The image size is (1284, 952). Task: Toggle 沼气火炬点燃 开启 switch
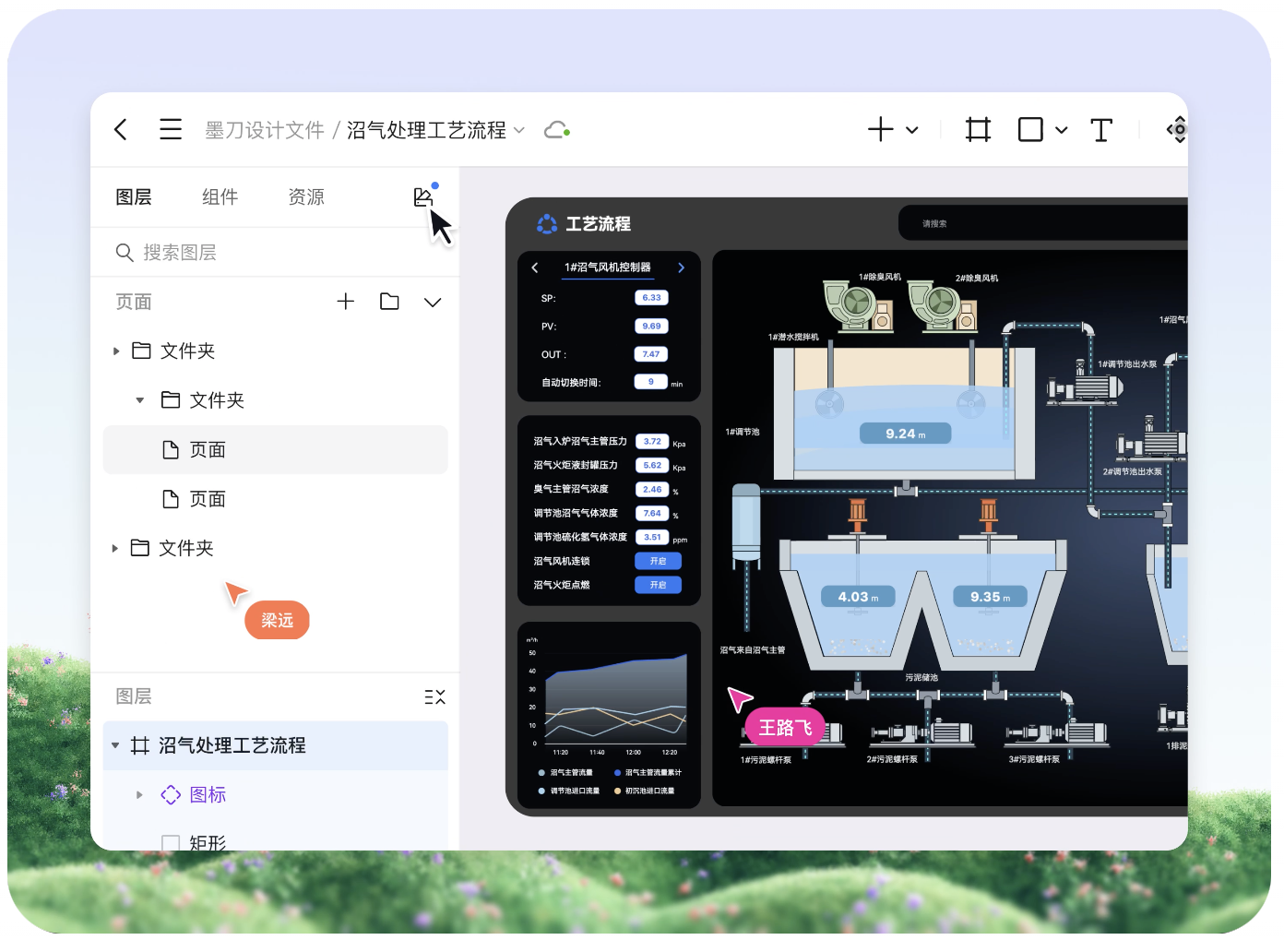pyautogui.click(x=658, y=585)
